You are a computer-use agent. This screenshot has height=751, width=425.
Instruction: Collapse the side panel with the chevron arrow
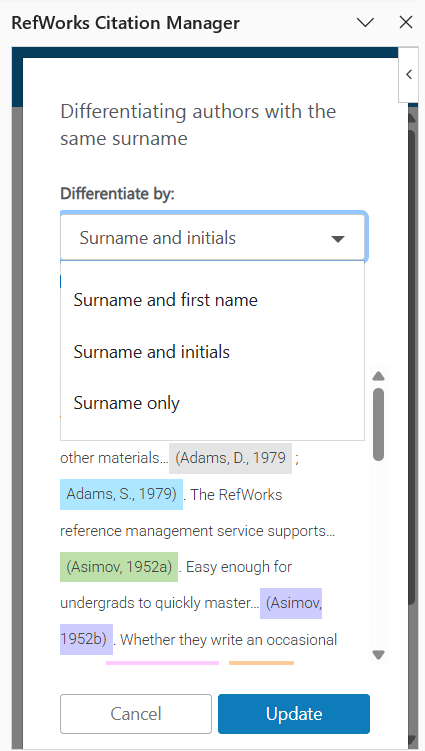409,75
